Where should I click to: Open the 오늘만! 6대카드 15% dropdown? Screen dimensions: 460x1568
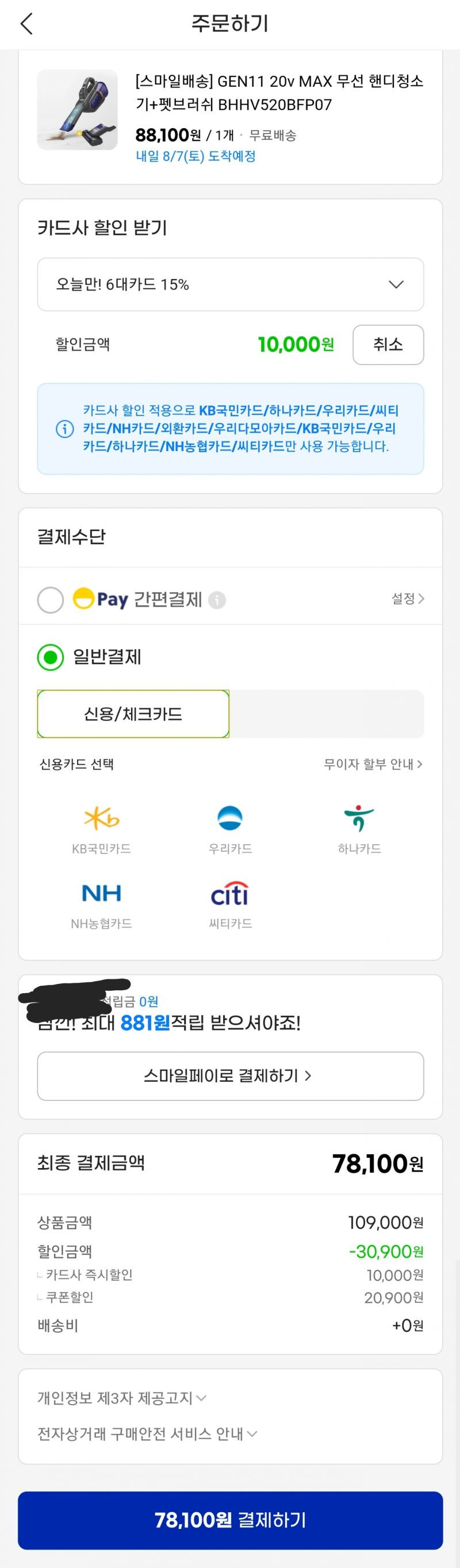[230, 284]
